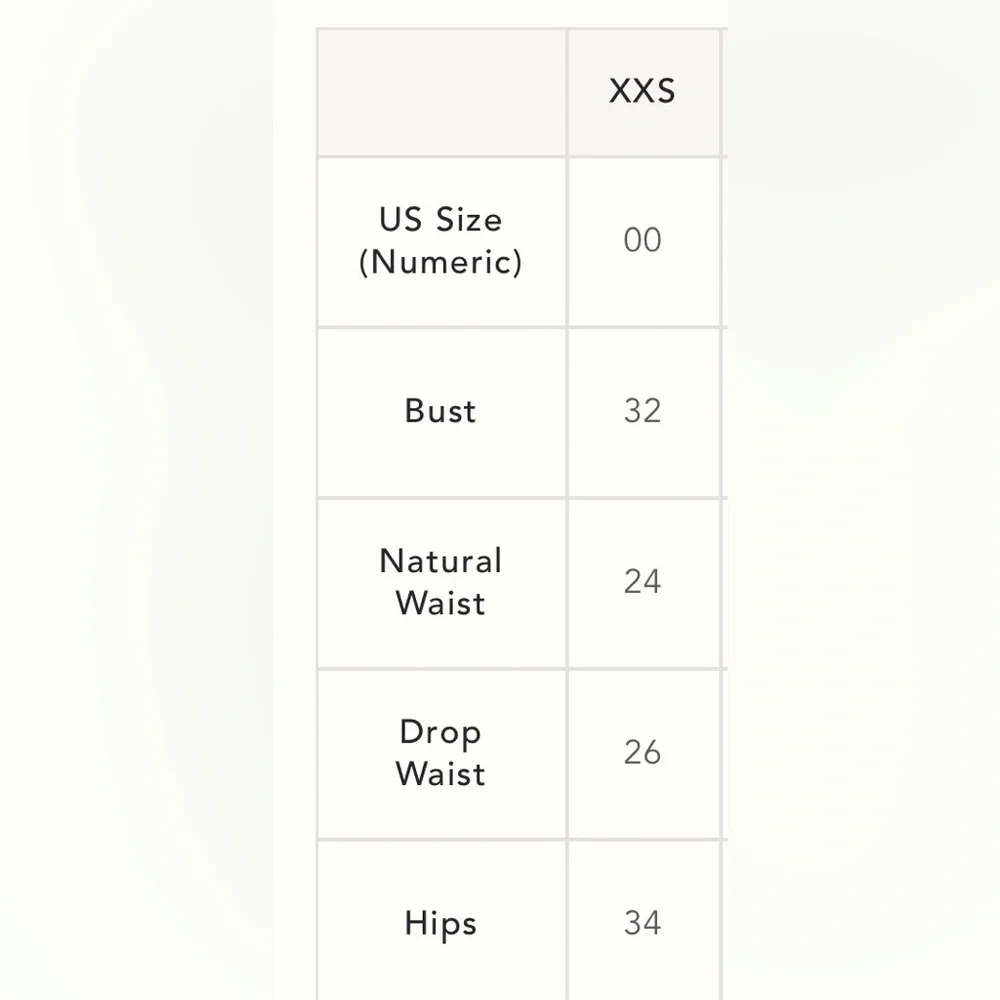The image size is (1000, 1000).
Task: Click the cut-off header cell right of XXS
Action: (x=723, y=92)
